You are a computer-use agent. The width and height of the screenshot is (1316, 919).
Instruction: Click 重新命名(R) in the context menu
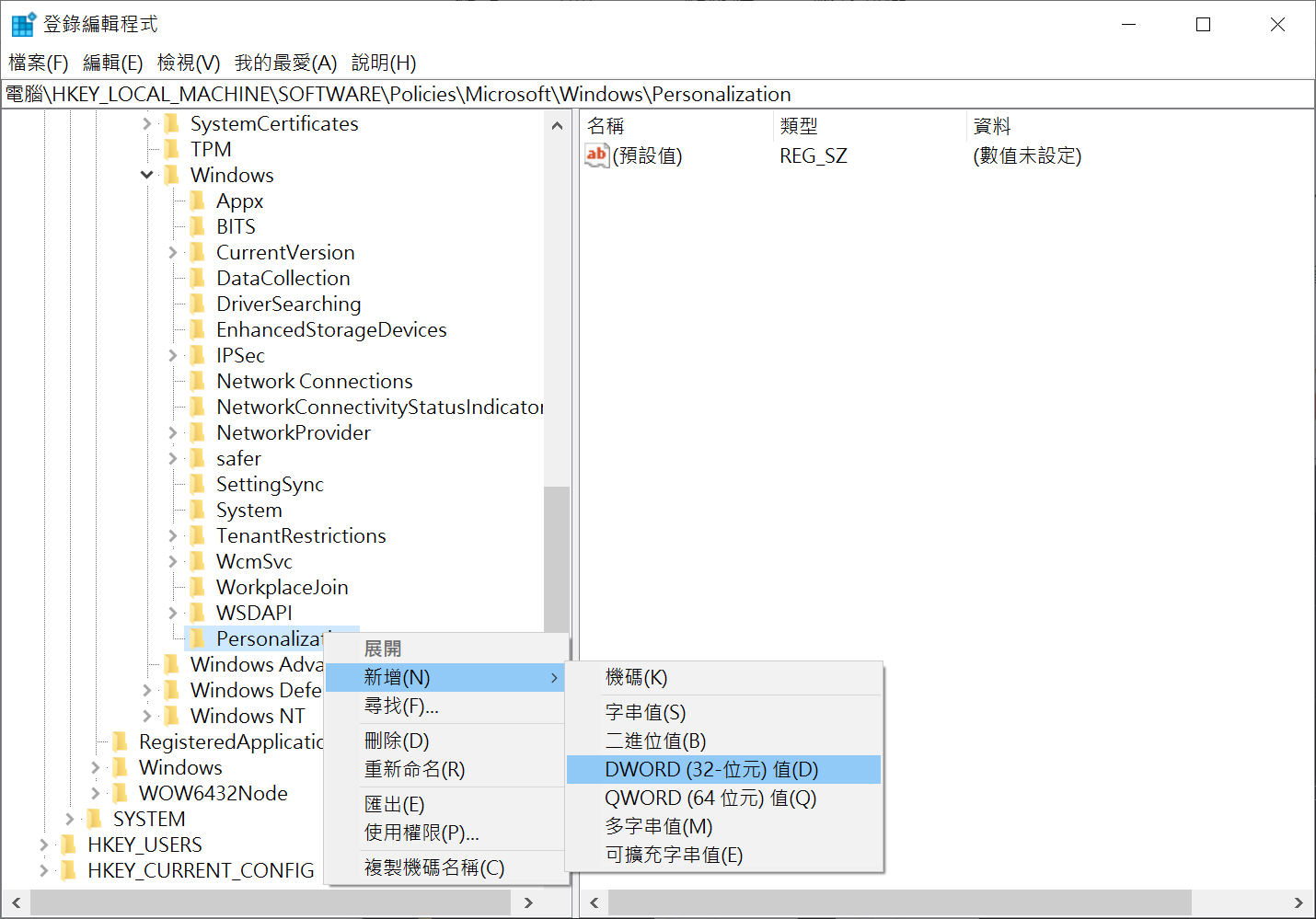(445, 770)
